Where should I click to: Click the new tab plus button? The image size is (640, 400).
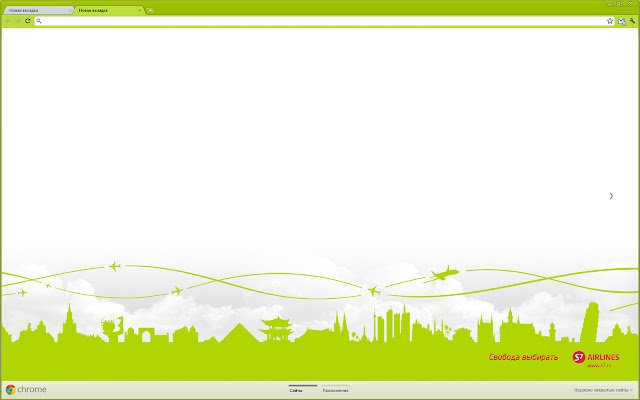pos(150,10)
